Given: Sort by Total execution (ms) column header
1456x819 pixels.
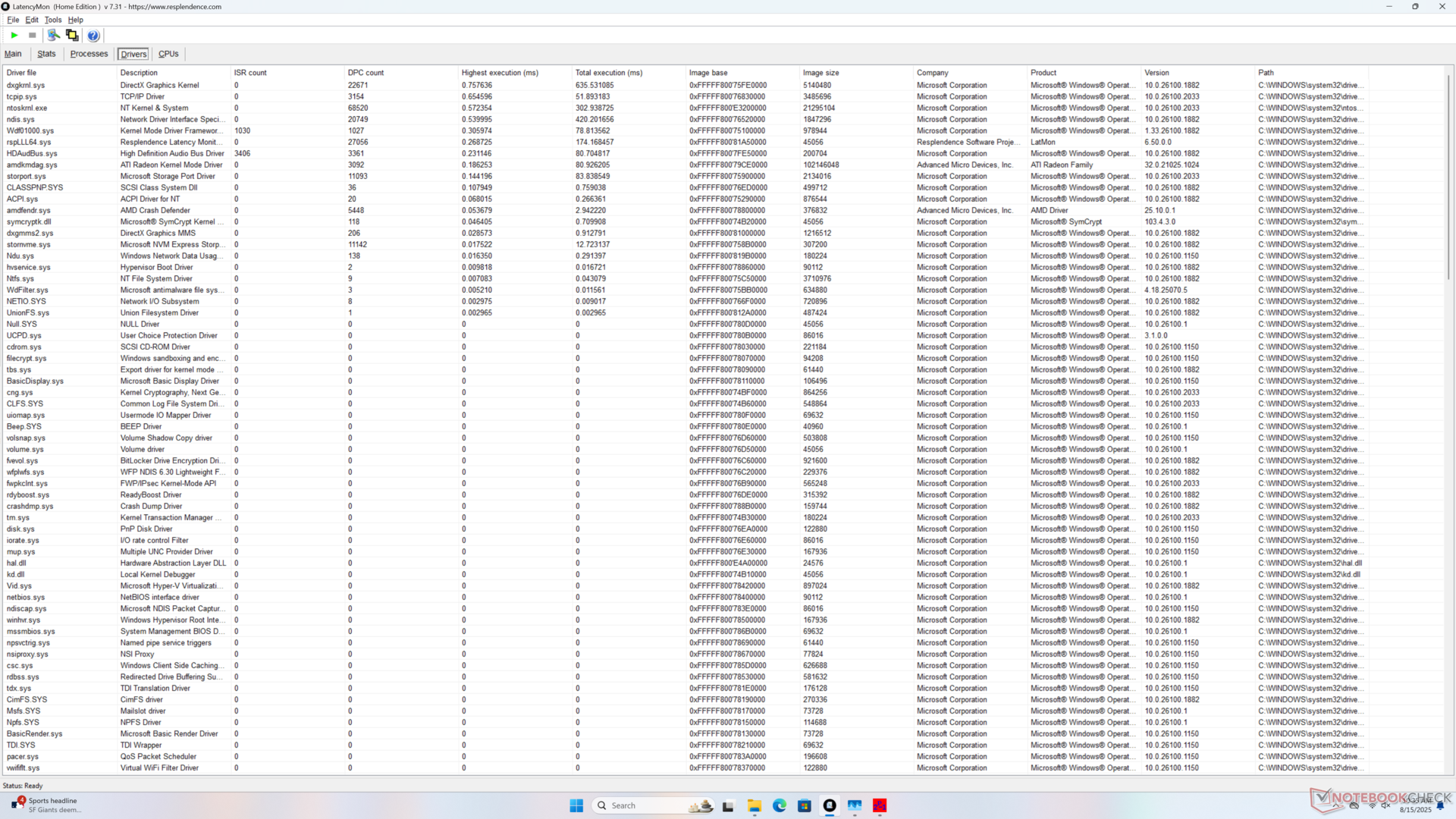Looking at the screenshot, I should point(629,73).
